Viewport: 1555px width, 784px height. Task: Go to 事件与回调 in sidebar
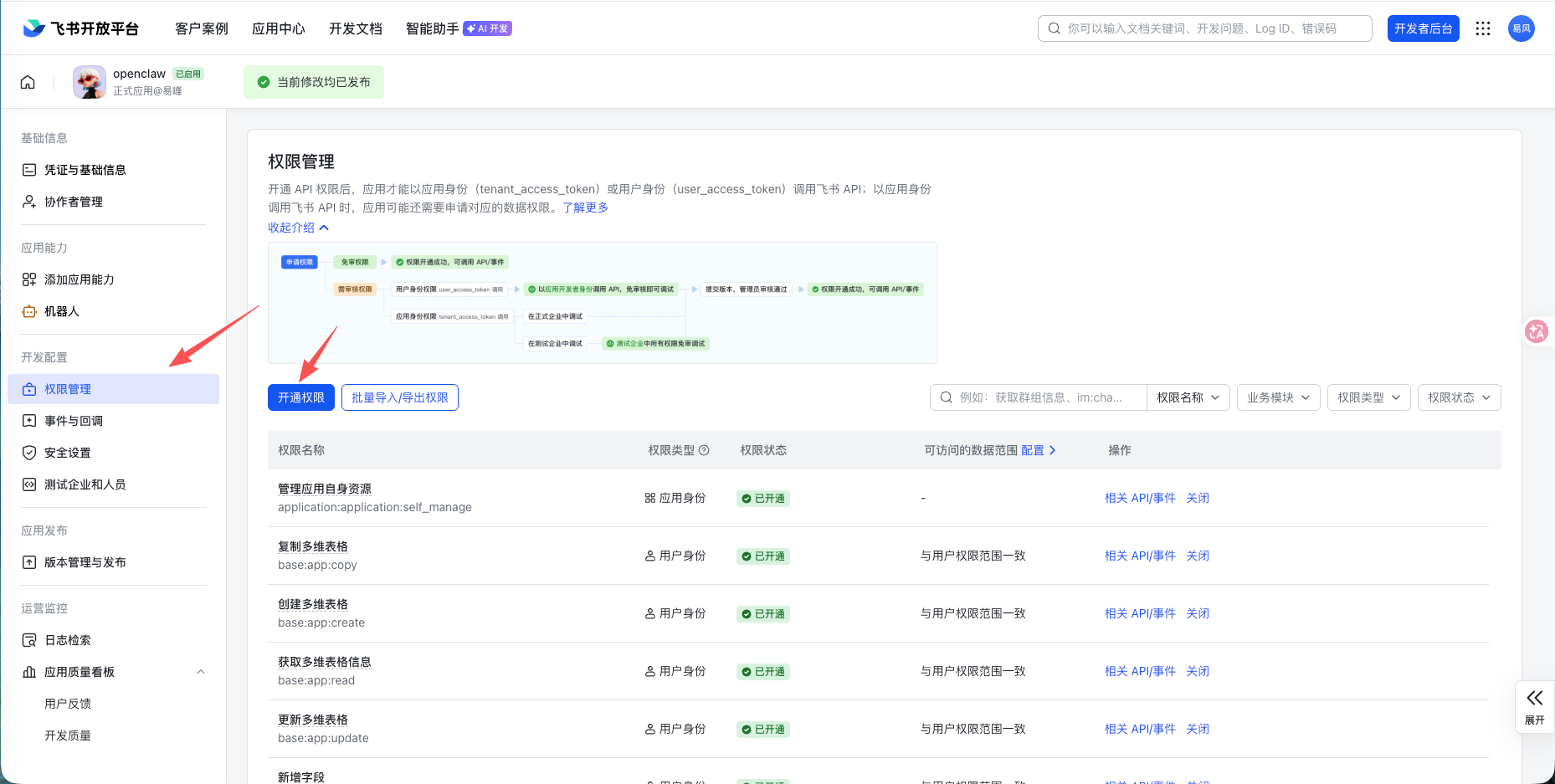(74, 421)
